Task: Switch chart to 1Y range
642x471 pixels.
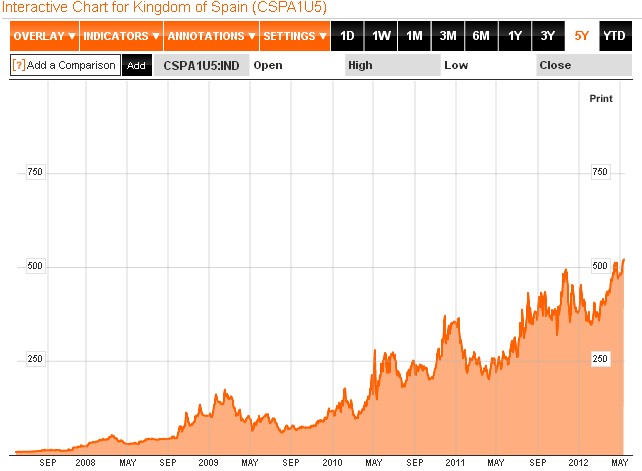Action: (x=515, y=36)
